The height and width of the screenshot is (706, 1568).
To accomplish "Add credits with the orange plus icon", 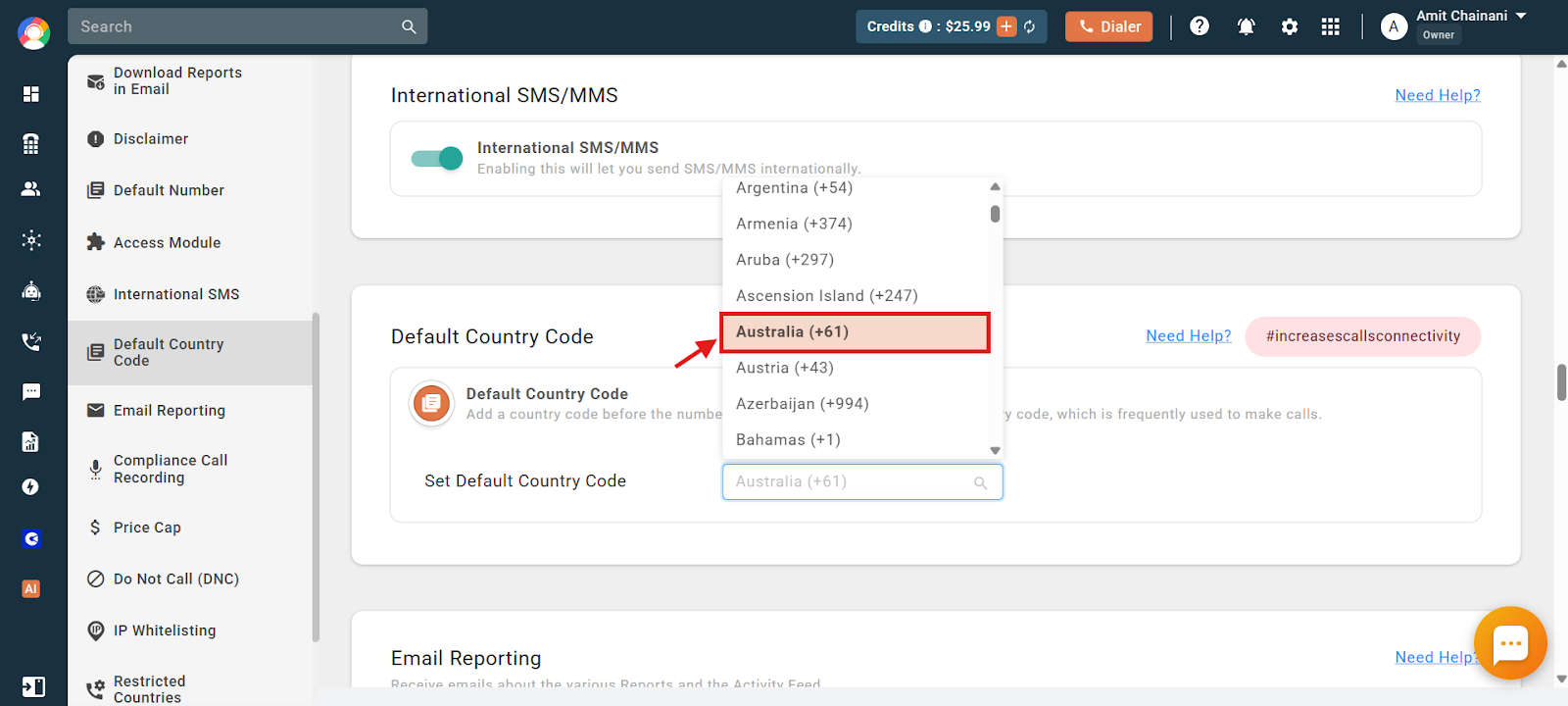I will point(1006,26).
